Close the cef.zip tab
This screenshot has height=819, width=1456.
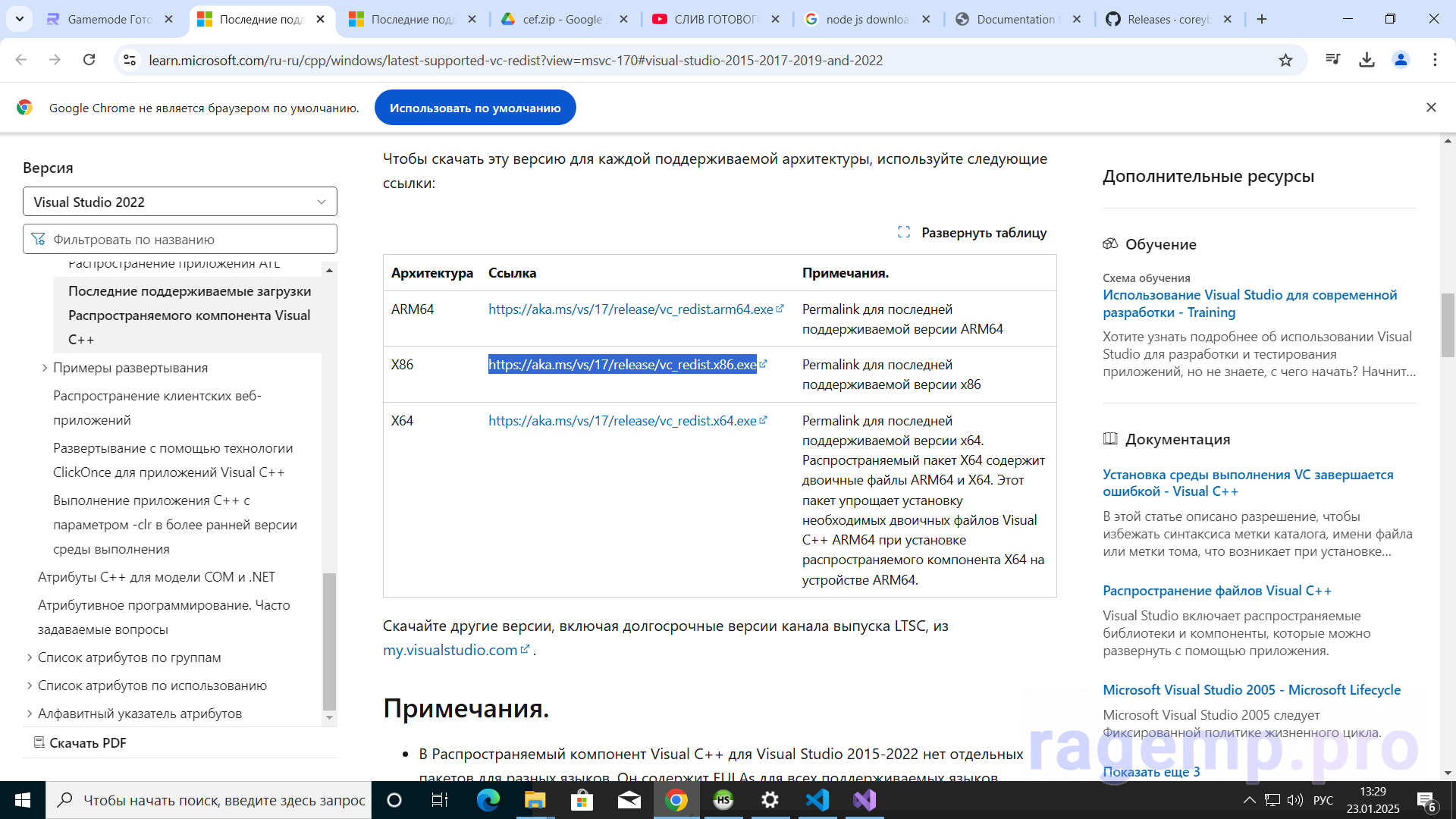coord(623,19)
